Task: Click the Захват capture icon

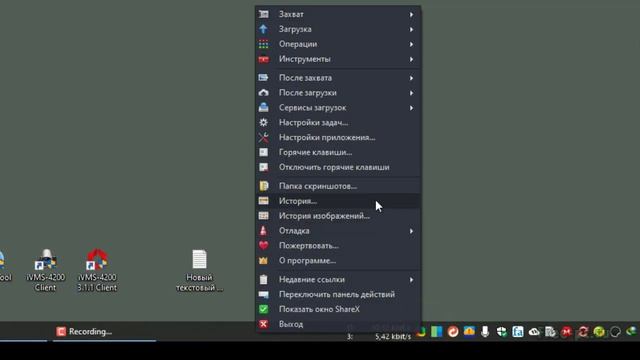Action: click(x=264, y=14)
